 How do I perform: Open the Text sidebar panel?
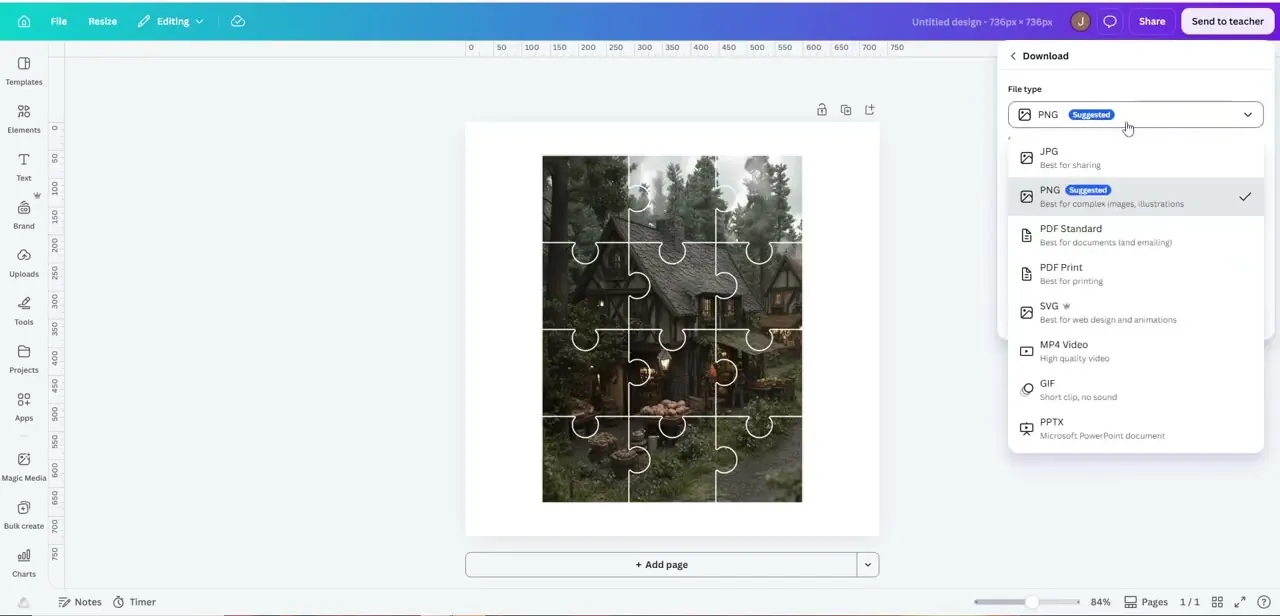24,167
